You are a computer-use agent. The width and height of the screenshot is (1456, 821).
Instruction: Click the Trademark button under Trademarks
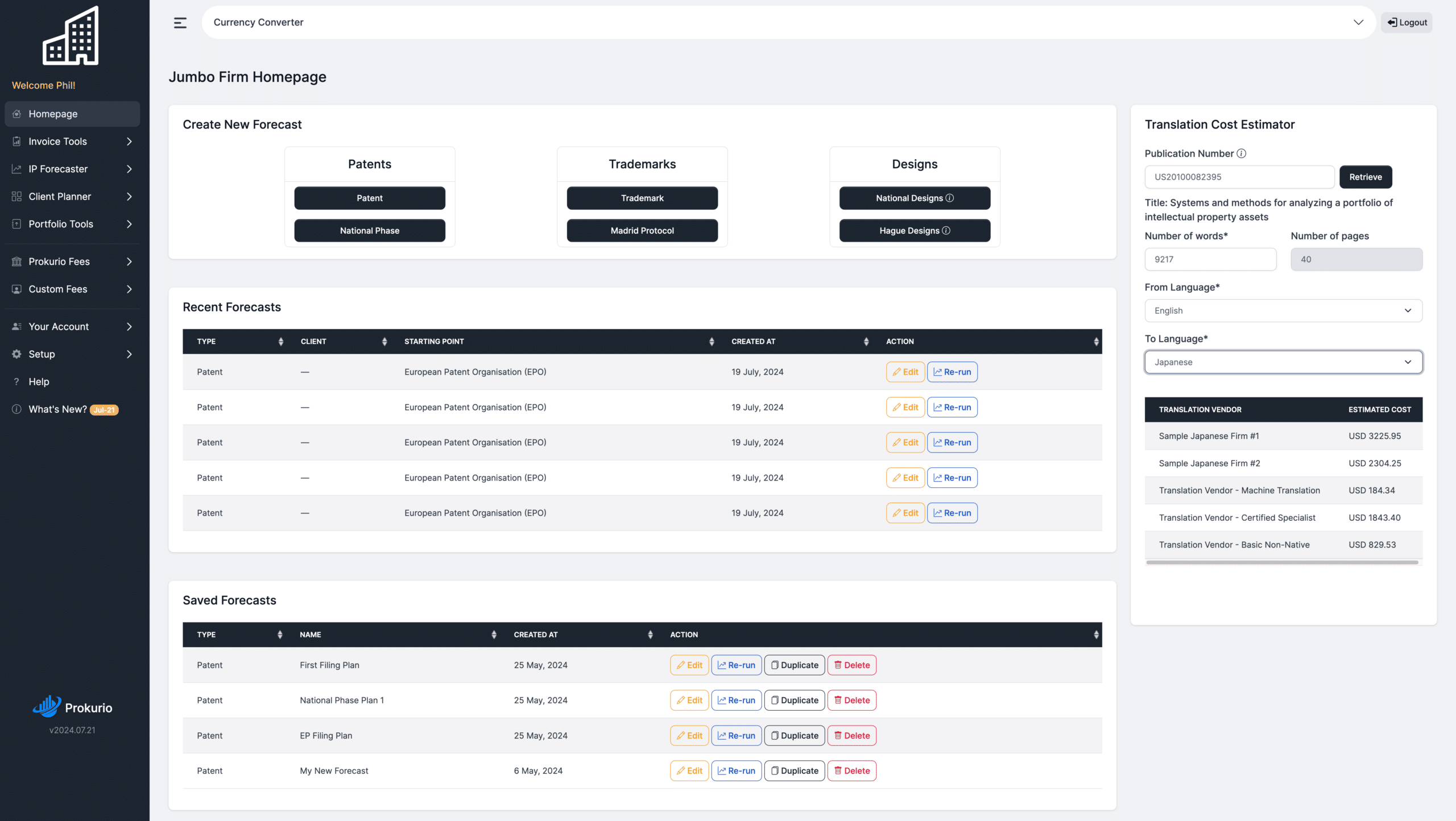click(642, 198)
